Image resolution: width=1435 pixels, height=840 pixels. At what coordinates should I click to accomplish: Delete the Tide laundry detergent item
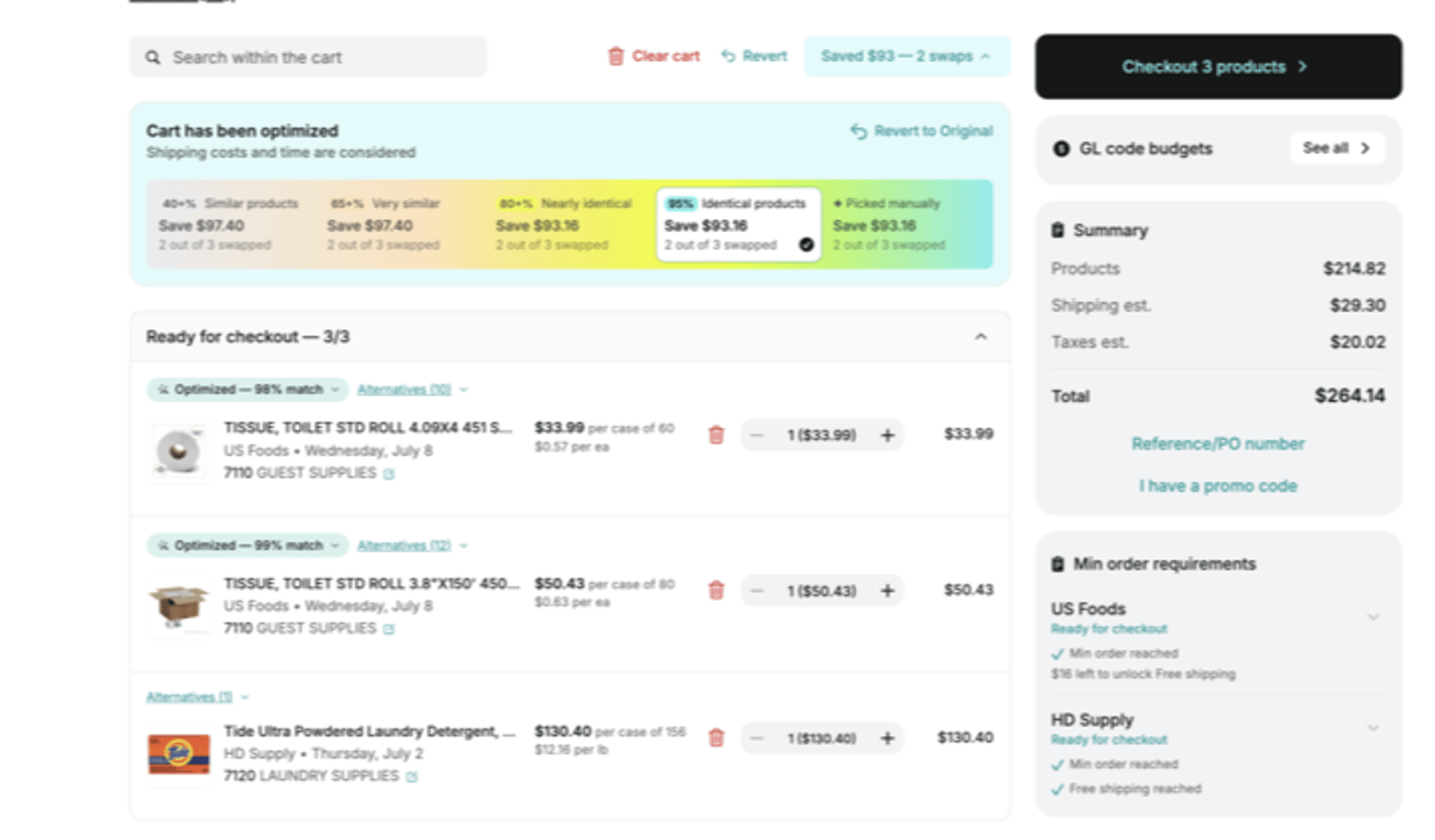point(716,737)
